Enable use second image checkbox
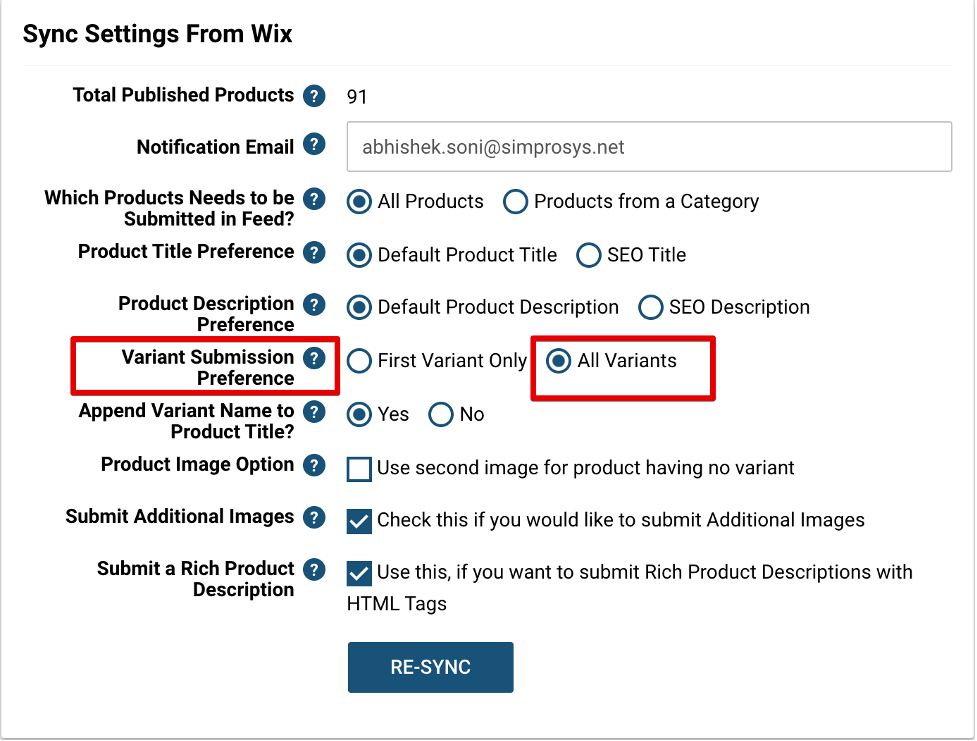This screenshot has height=741, width=977. click(x=359, y=469)
